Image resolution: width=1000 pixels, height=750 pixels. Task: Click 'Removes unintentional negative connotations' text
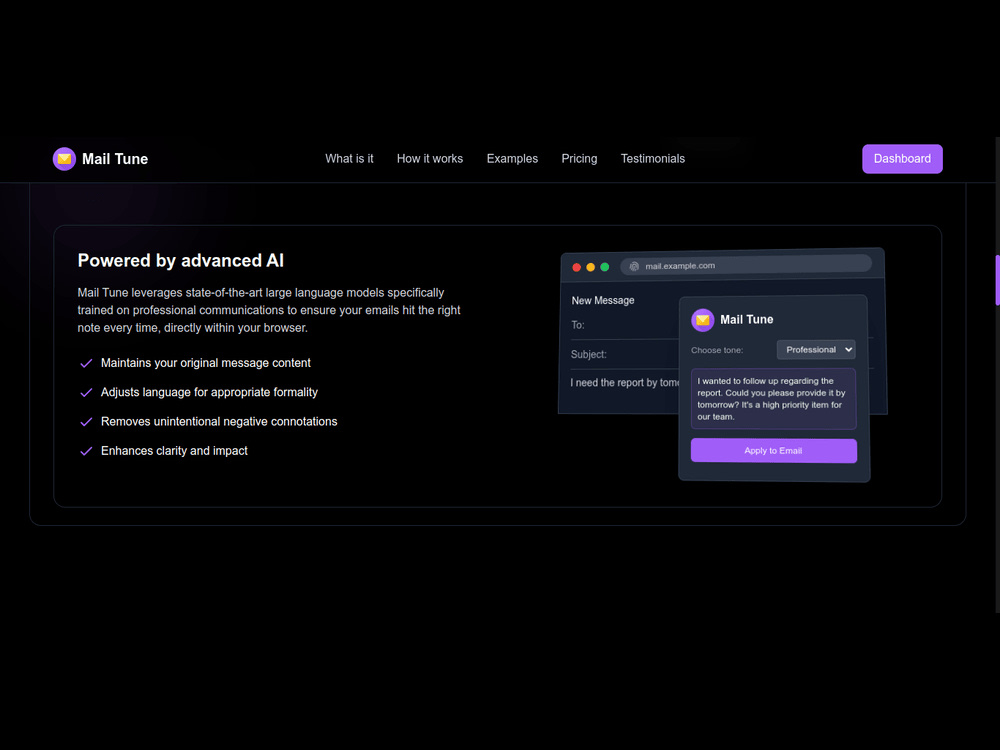tap(219, 422)
